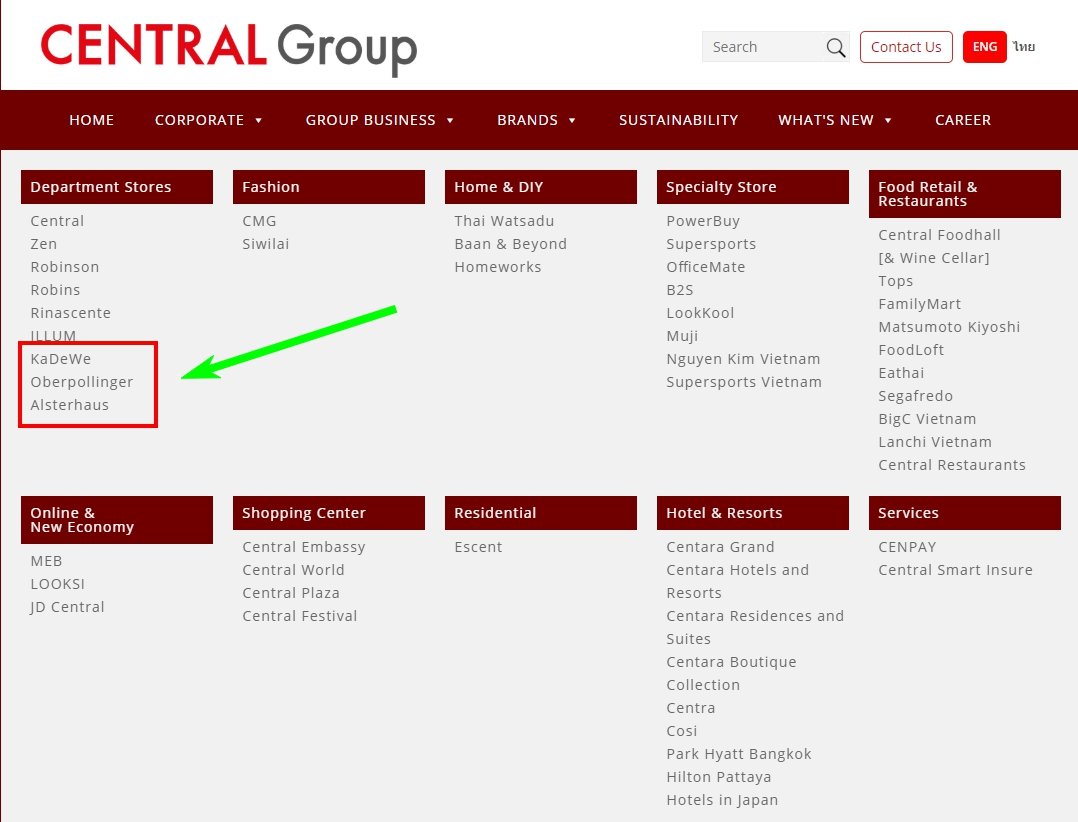Open the Park Hyatt Bangkok link
This screenshot has width=1078, height=822.
click(x=739, y=754)
